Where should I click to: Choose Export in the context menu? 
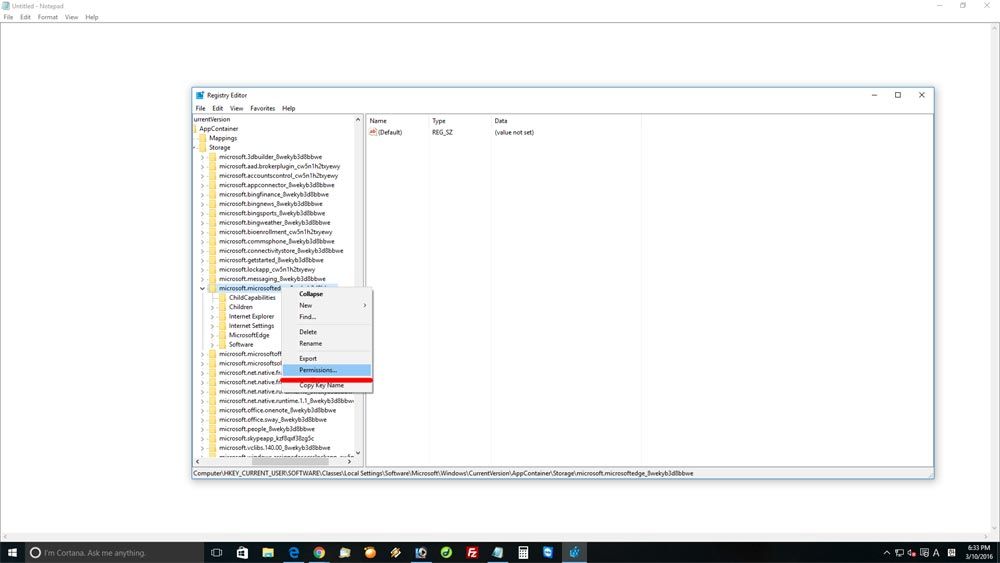[x=326, y=359]
